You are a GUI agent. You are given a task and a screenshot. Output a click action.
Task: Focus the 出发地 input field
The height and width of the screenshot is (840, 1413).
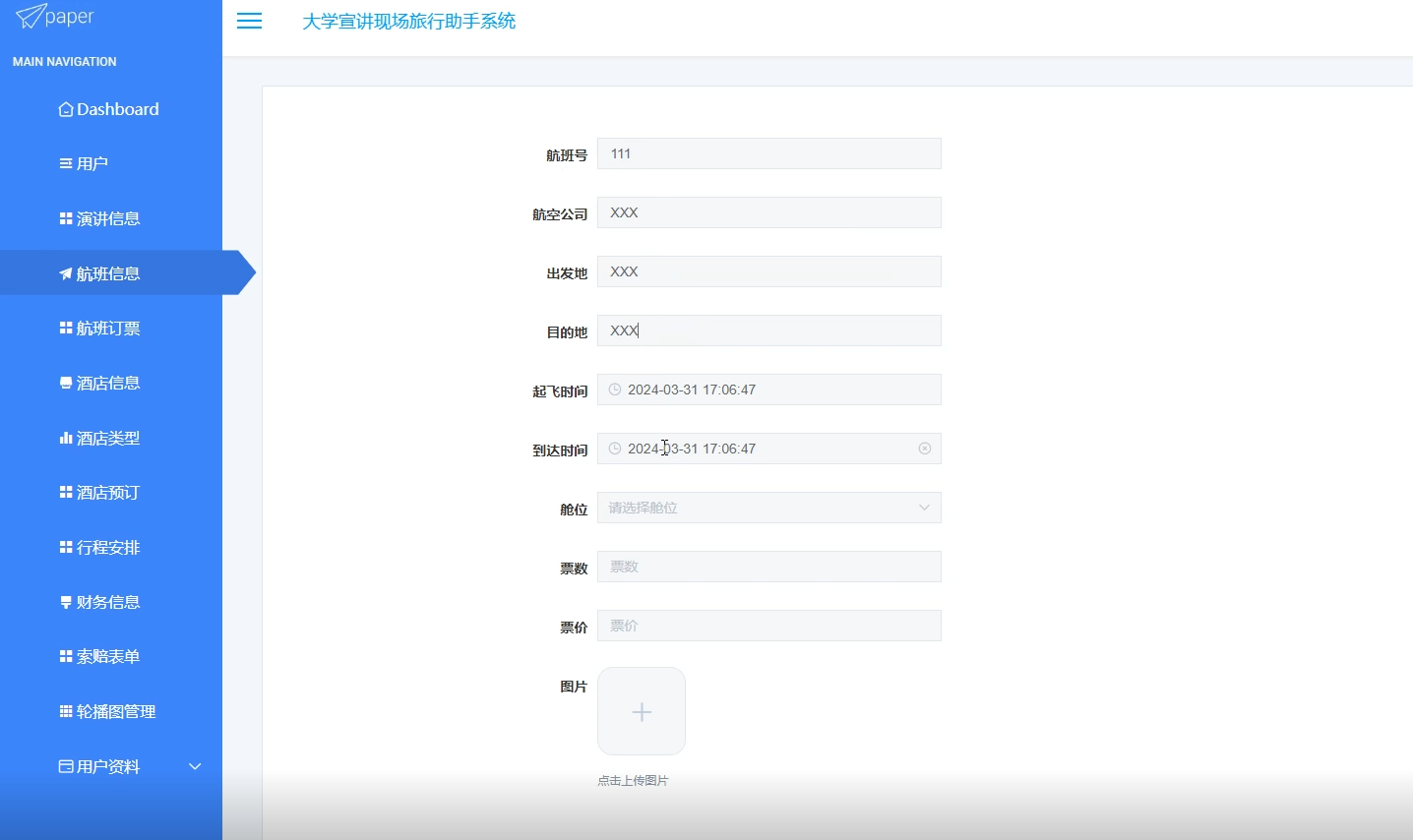coord(769,271)
